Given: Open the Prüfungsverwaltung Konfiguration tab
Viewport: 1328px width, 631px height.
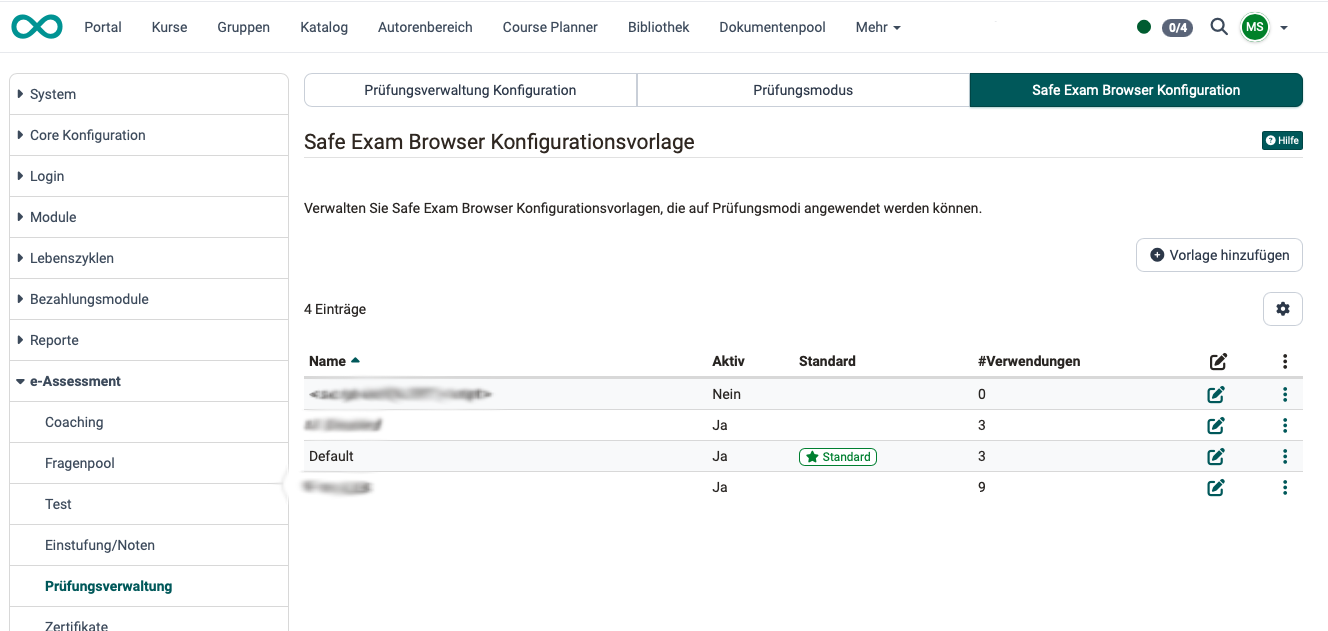Looking at the screenshot, I should [x=470, y=89].
